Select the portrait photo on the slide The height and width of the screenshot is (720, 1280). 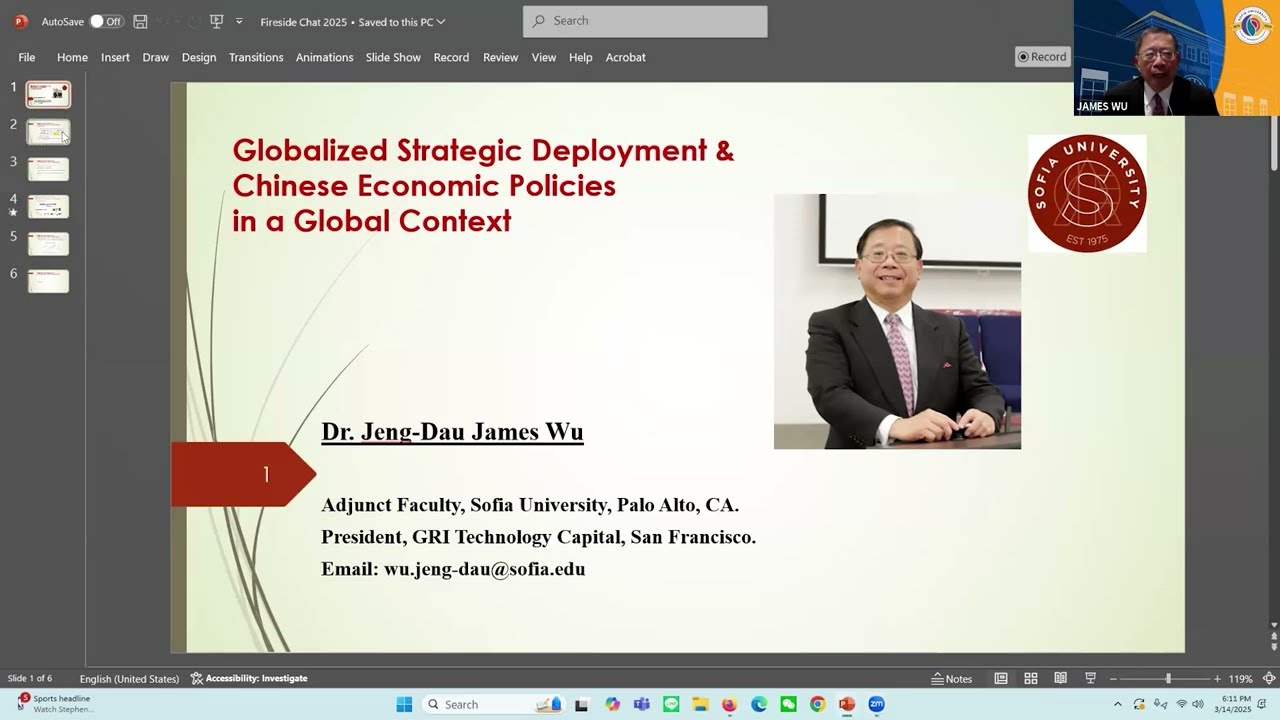[897, 322]
